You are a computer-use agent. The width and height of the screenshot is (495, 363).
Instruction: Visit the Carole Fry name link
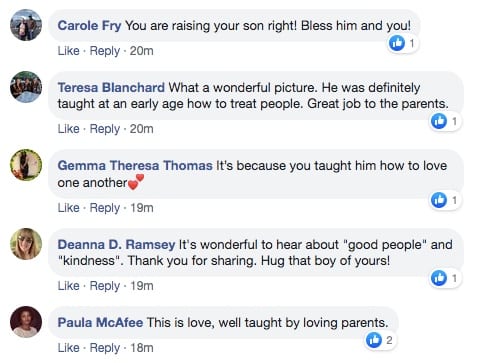pos(89,26)
